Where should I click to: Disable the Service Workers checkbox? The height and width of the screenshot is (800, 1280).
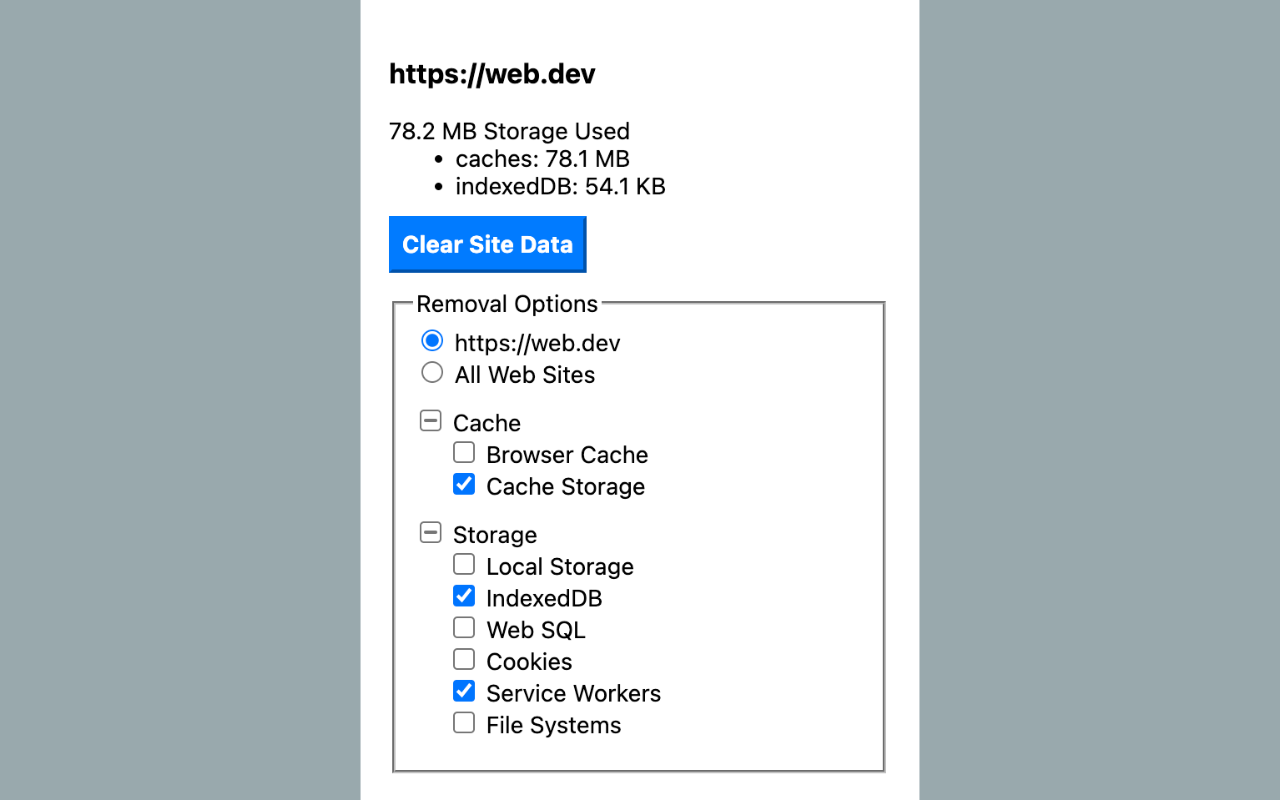coord(464,692)
